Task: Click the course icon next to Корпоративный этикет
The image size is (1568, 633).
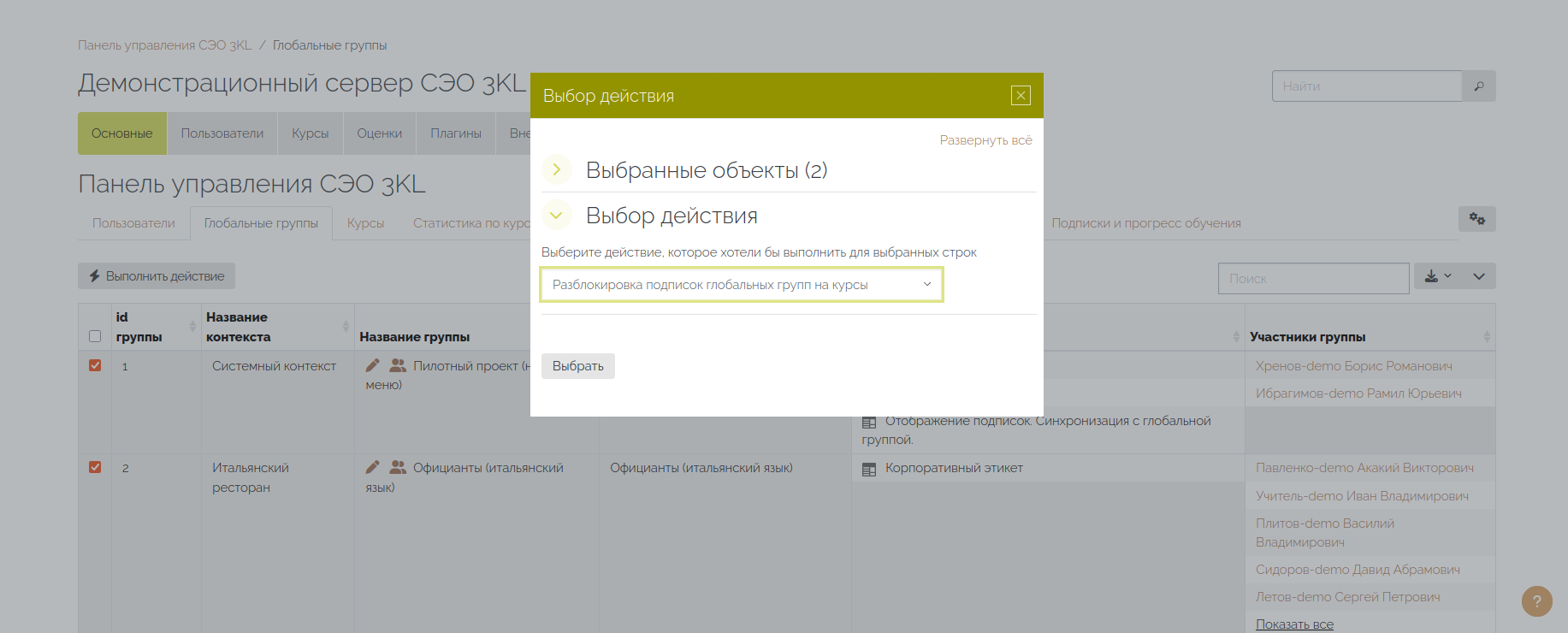Action: pos(869,469)
